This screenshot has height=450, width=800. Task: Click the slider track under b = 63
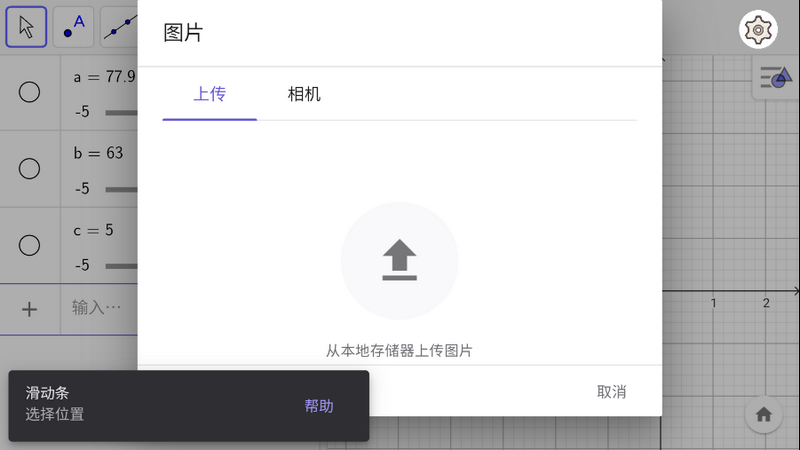(x=121, y=189)
